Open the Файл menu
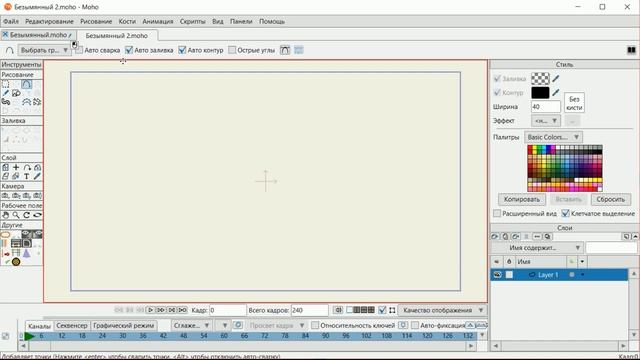Image resolution: width=640 pixels, height=360 pixels. click(x=11, y=21)
